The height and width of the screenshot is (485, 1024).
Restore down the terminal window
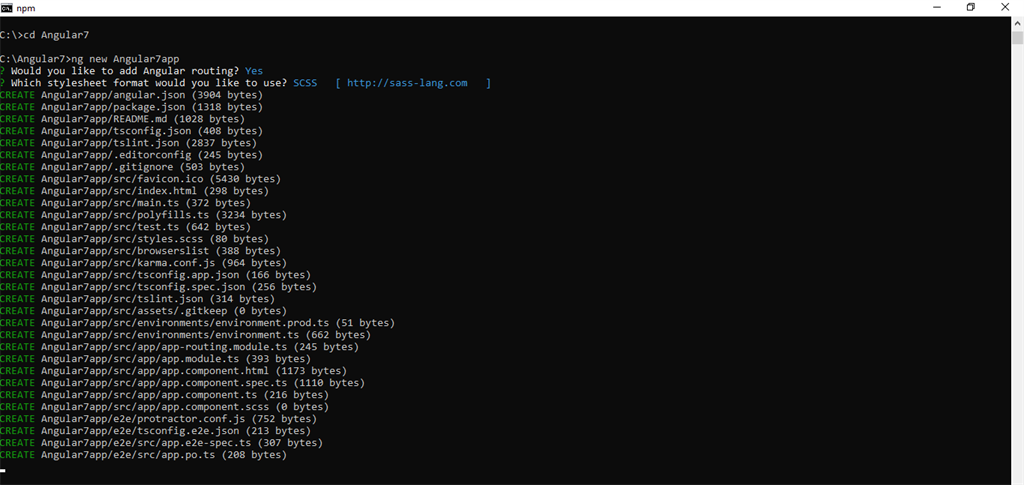click(971, 7)
